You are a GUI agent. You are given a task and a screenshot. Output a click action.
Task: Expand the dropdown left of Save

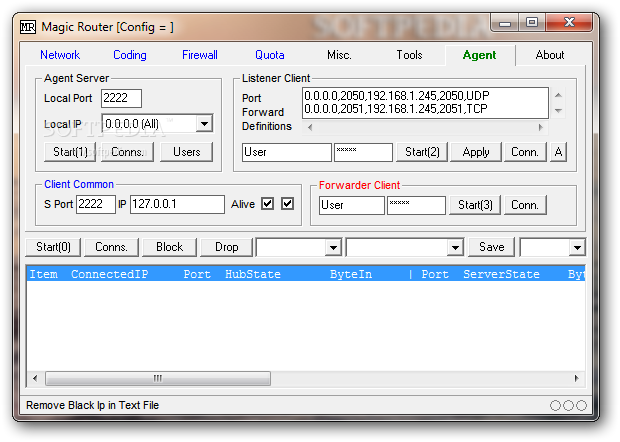tap(455, 247)
